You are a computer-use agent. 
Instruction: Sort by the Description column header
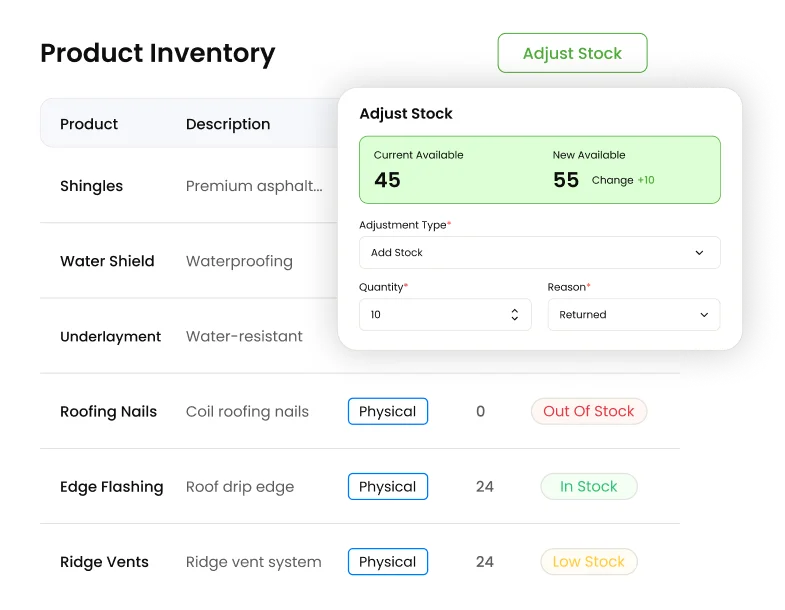(x=228, y=124)
